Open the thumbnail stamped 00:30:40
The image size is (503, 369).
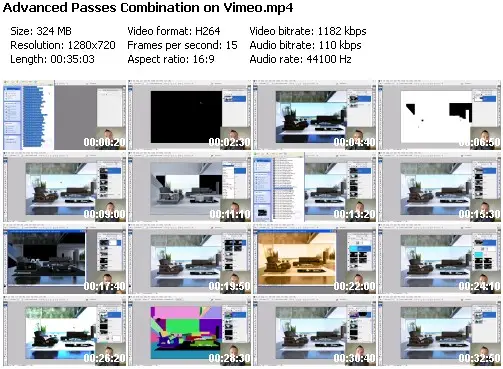(x=314, y=331)
